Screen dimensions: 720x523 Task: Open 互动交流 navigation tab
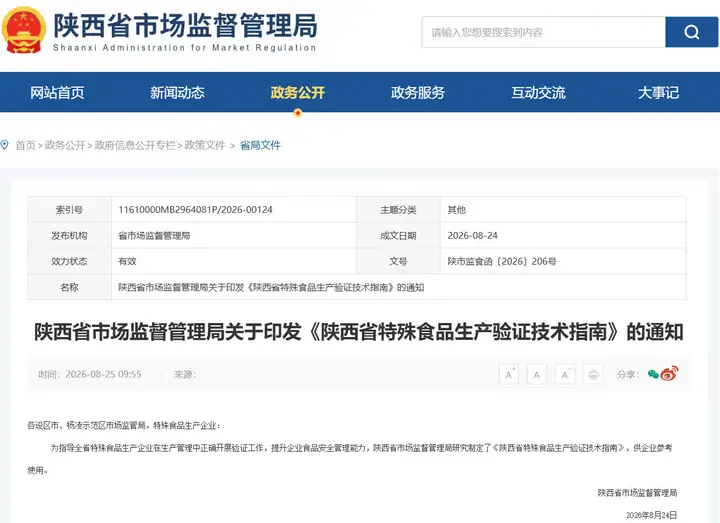(x=538, y=93)
